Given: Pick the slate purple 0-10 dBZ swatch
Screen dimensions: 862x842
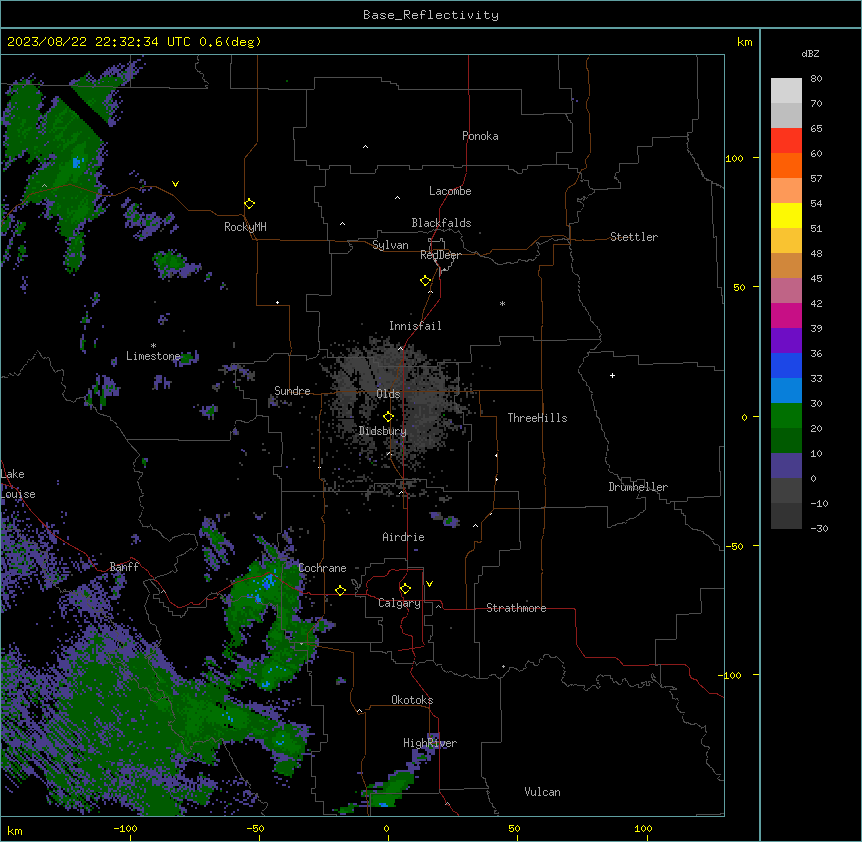Looking at the screenshot, I should (786, 466).
